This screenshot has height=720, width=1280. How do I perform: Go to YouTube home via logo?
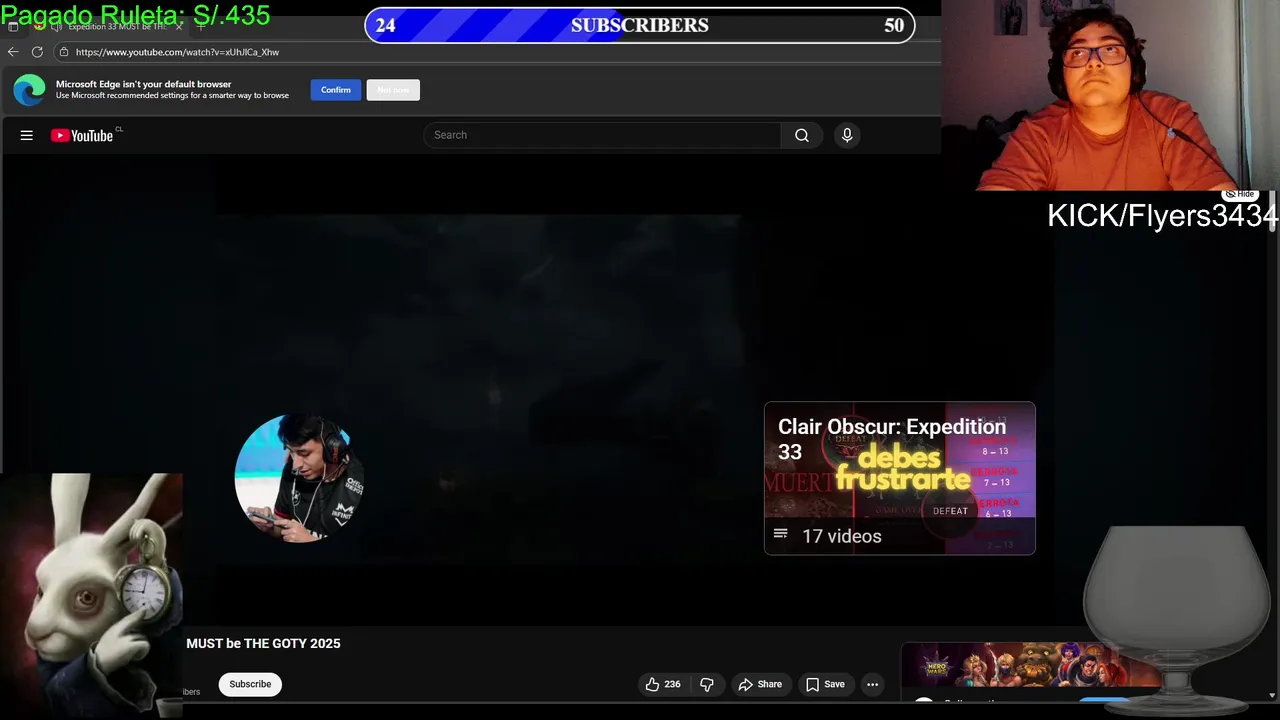82,135
